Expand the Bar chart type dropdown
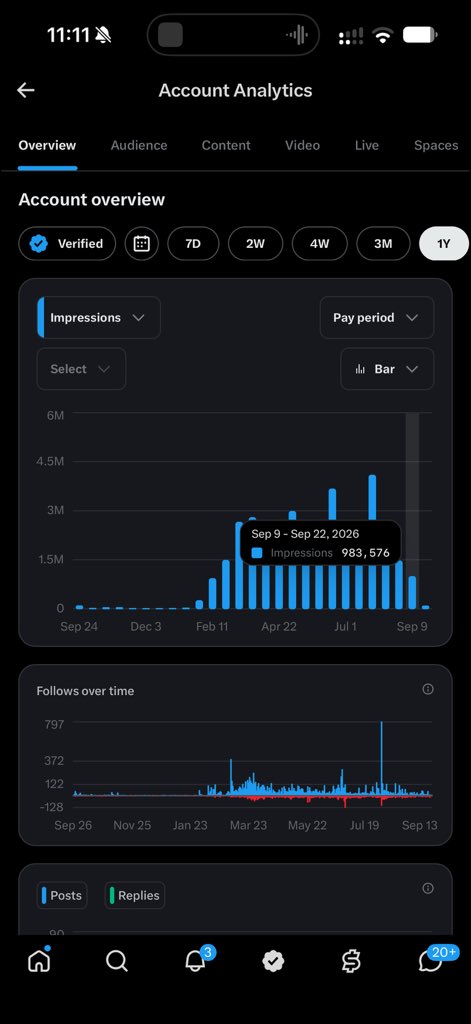 click(387, 369)
